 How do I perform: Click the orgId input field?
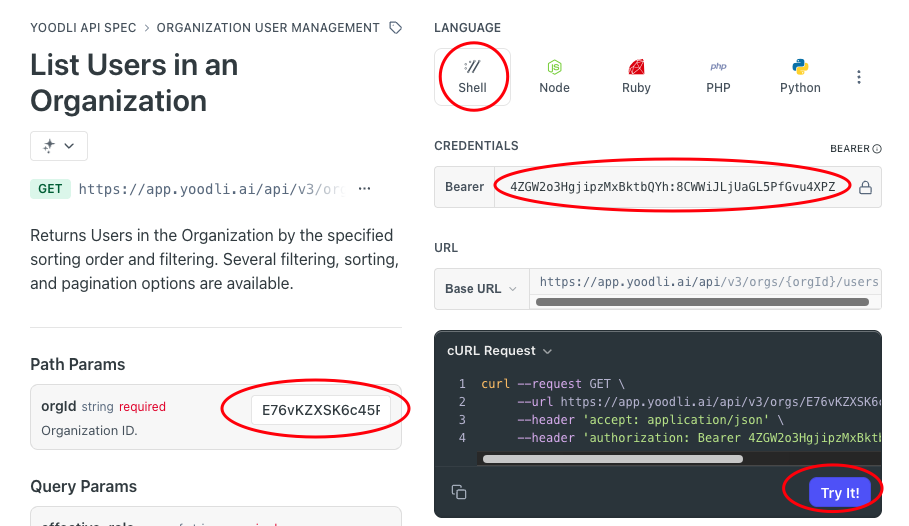pyautogui.click(x=321, y=410)
